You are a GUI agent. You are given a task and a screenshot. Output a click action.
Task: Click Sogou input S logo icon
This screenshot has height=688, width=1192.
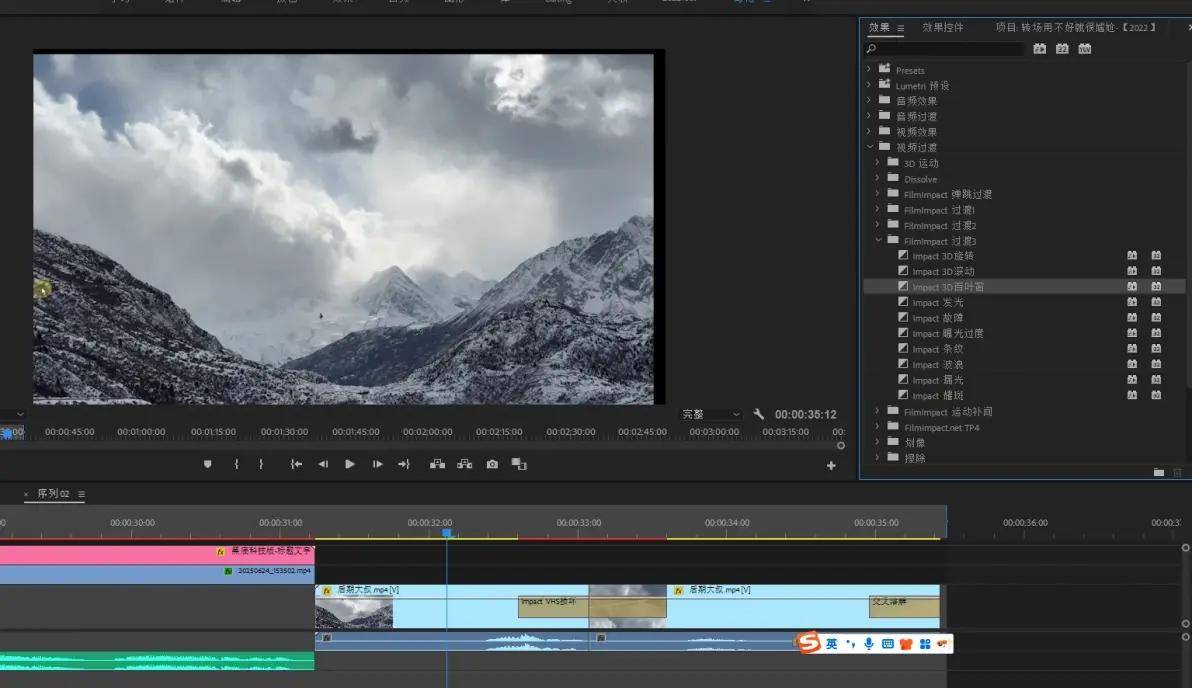pos(809,643)
